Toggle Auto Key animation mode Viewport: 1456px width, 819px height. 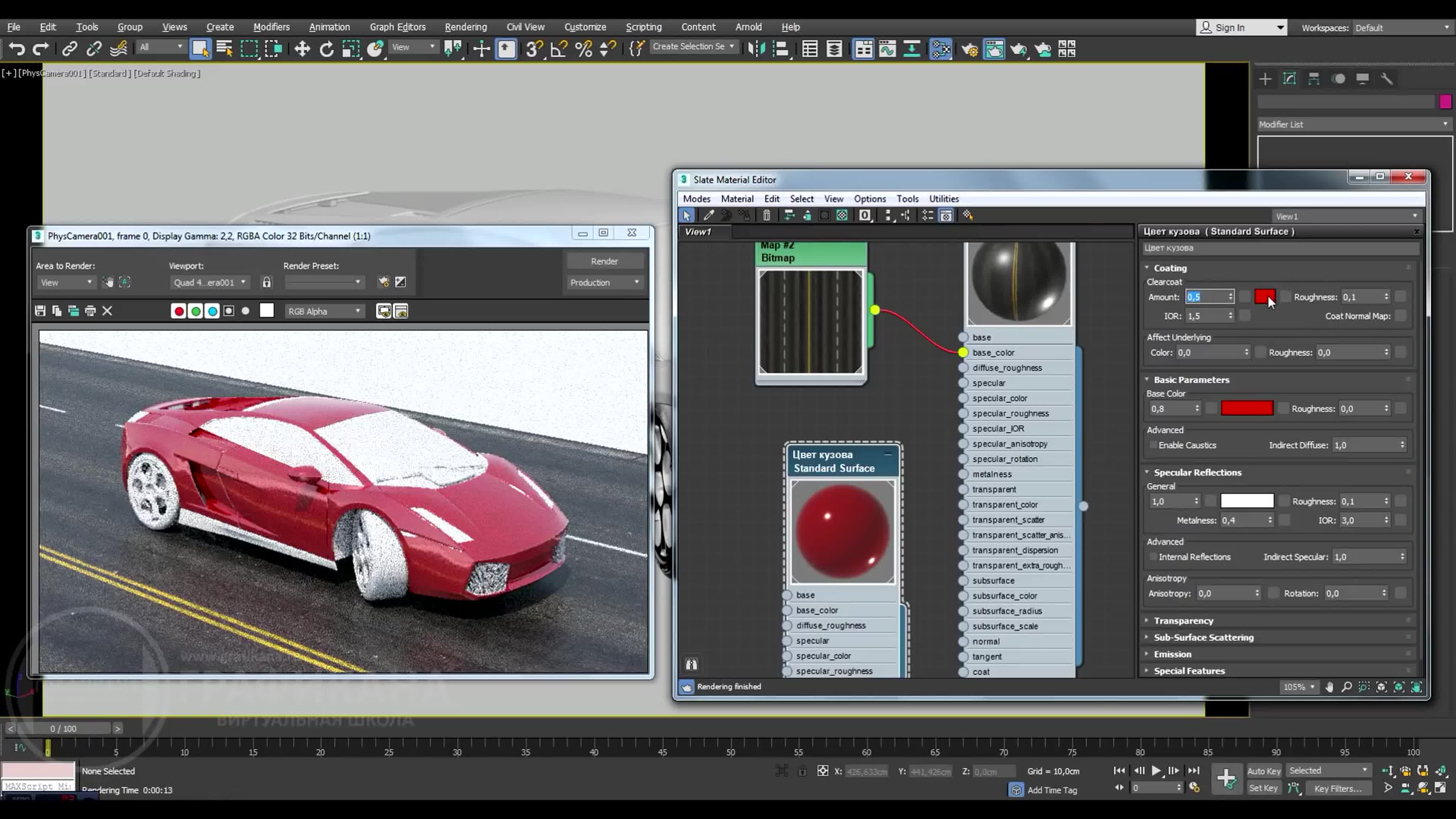coord(1263,771)
